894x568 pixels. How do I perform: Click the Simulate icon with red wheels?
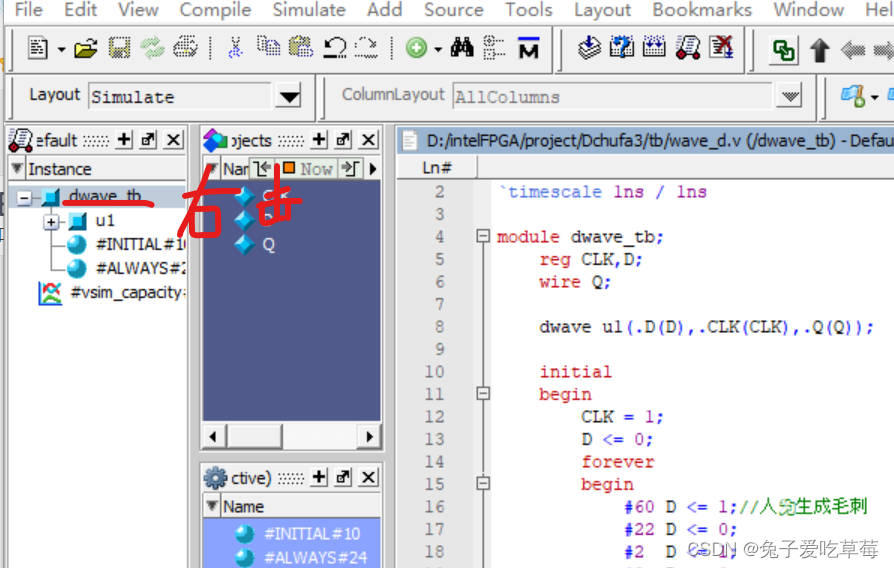688,47
